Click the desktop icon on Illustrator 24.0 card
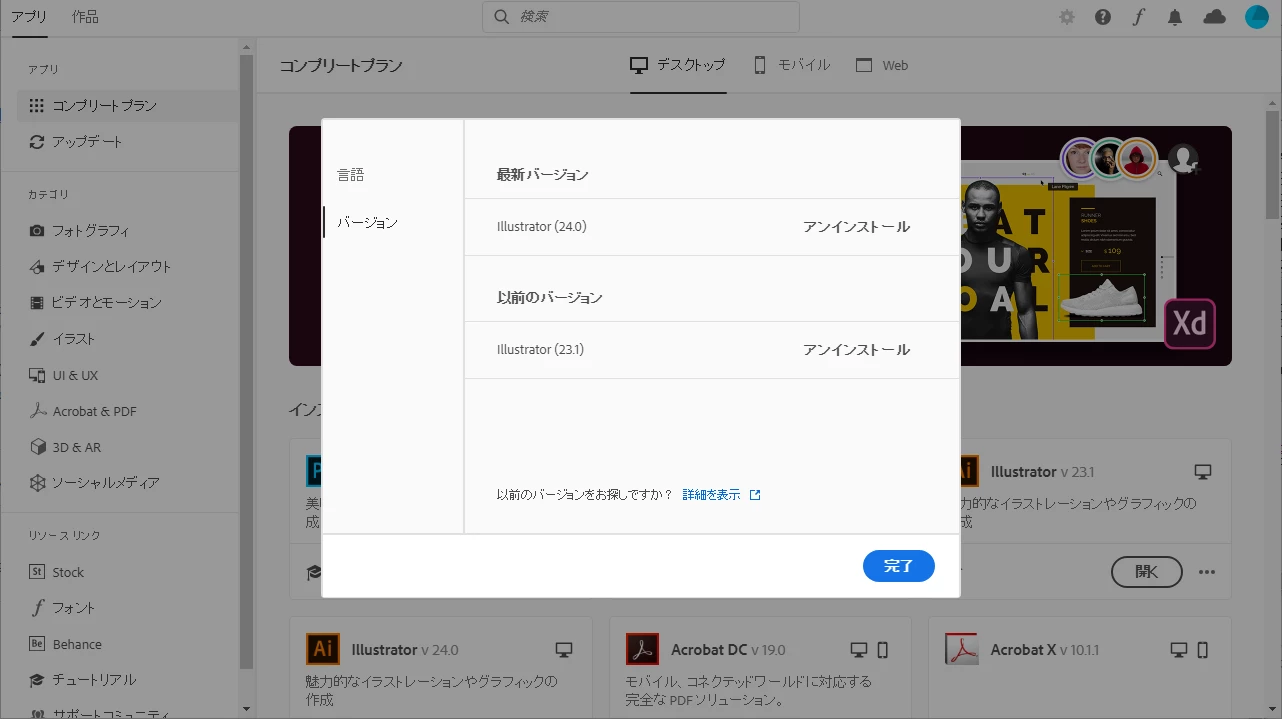The height and width of the screenshot is (719, 1282). tap(564, 650)
